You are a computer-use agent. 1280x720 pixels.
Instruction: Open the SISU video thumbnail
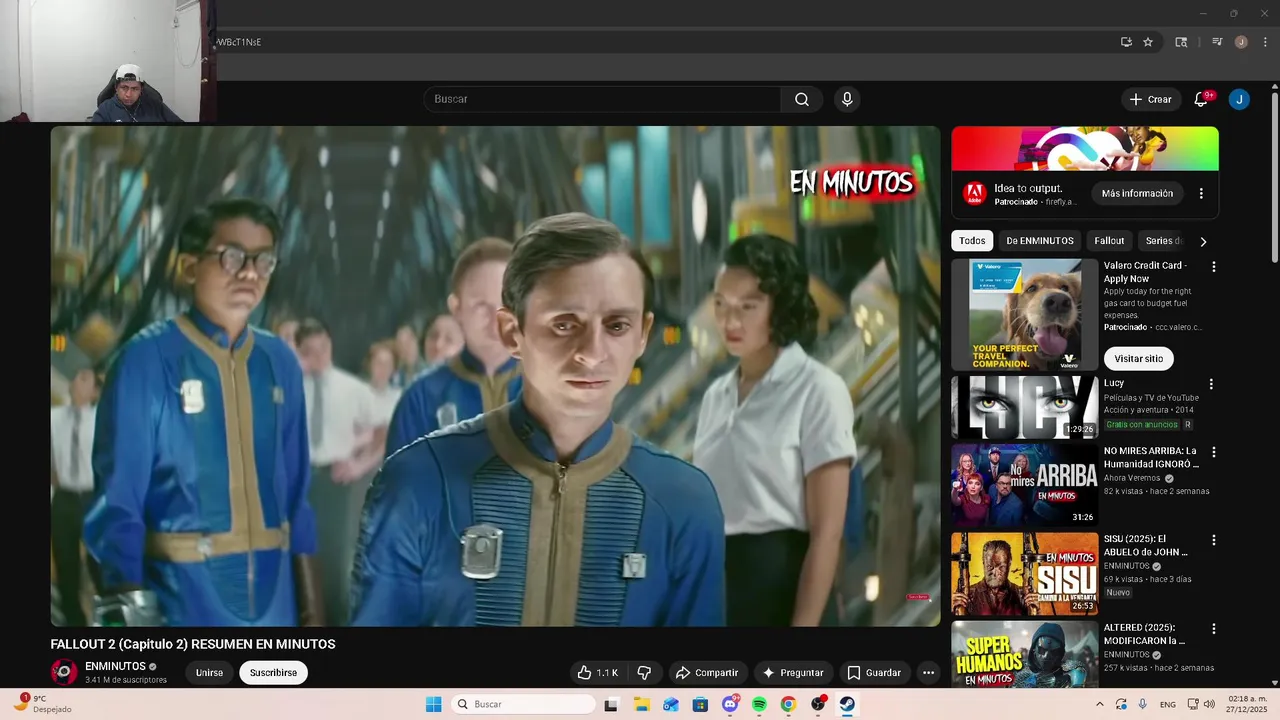pos(1024,574)
